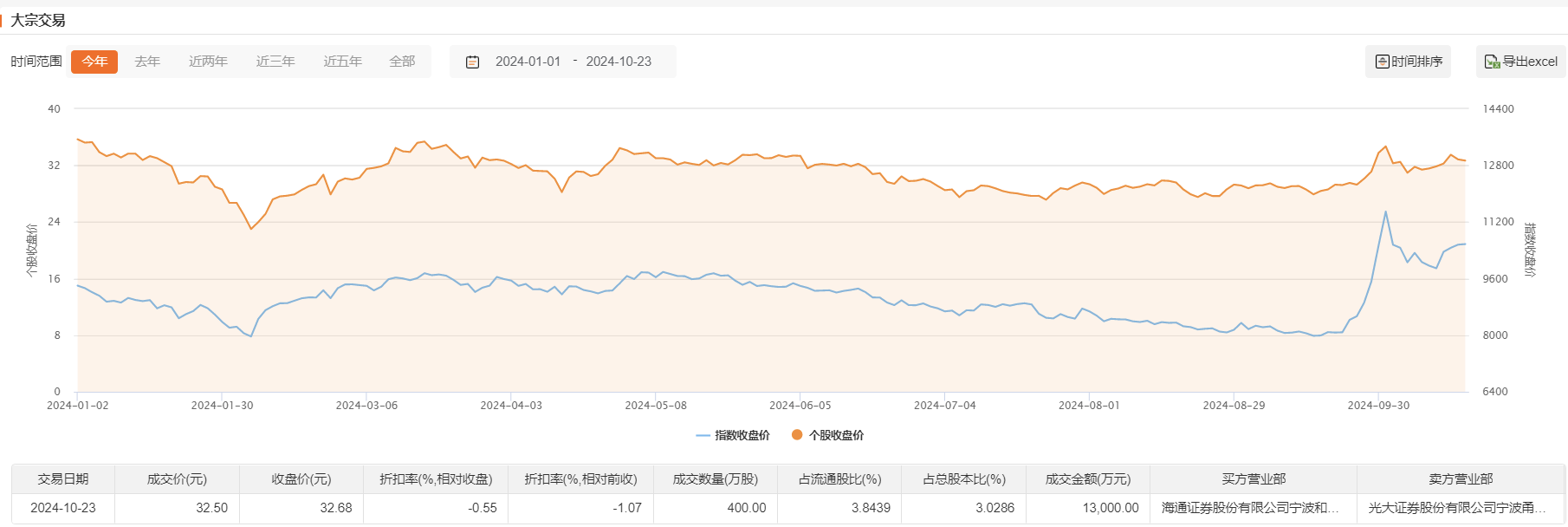
Task: Open the 海通证券 buyer branch entry
Action: pos(1250,508)
